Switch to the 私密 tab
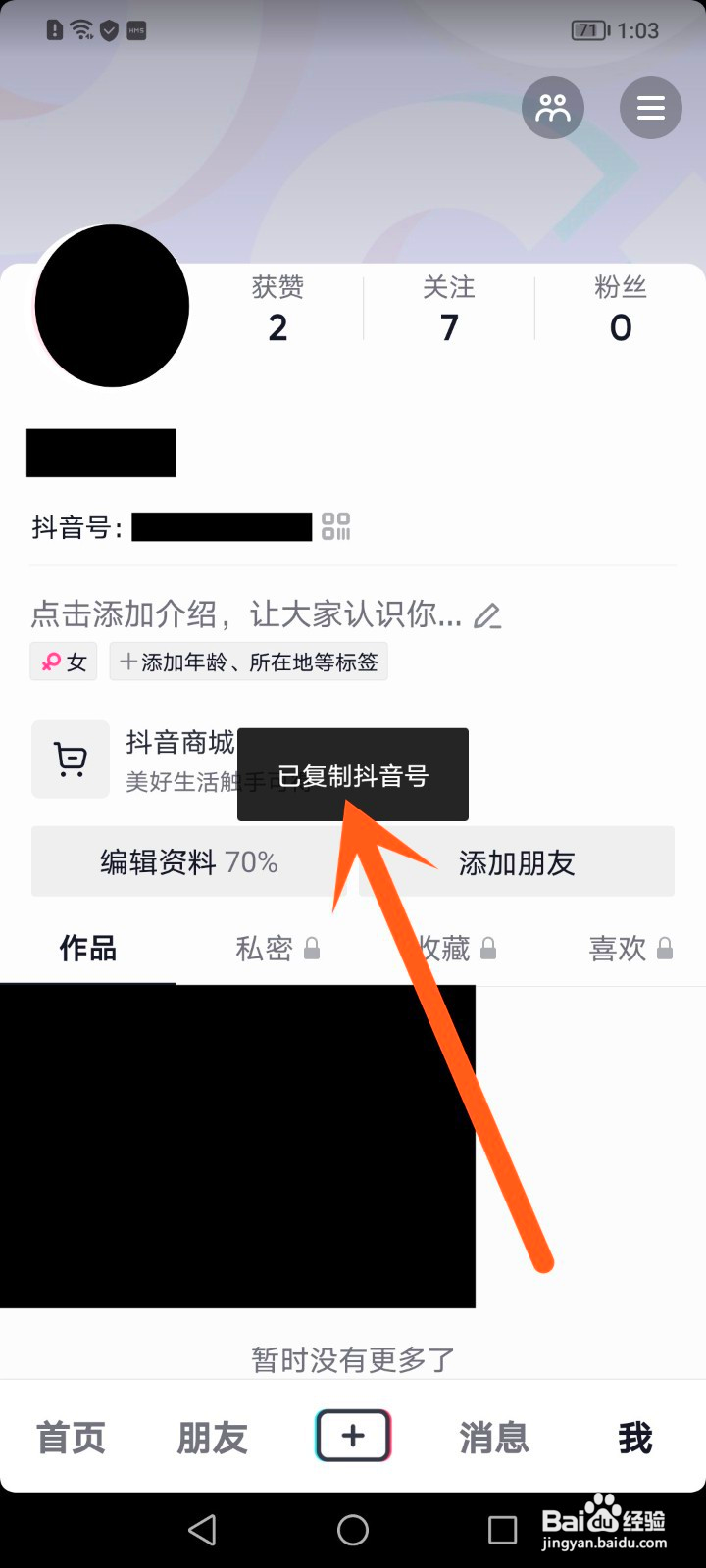Image resolution: width=706 pixels, height=1568 pixels. coord(277,949)
